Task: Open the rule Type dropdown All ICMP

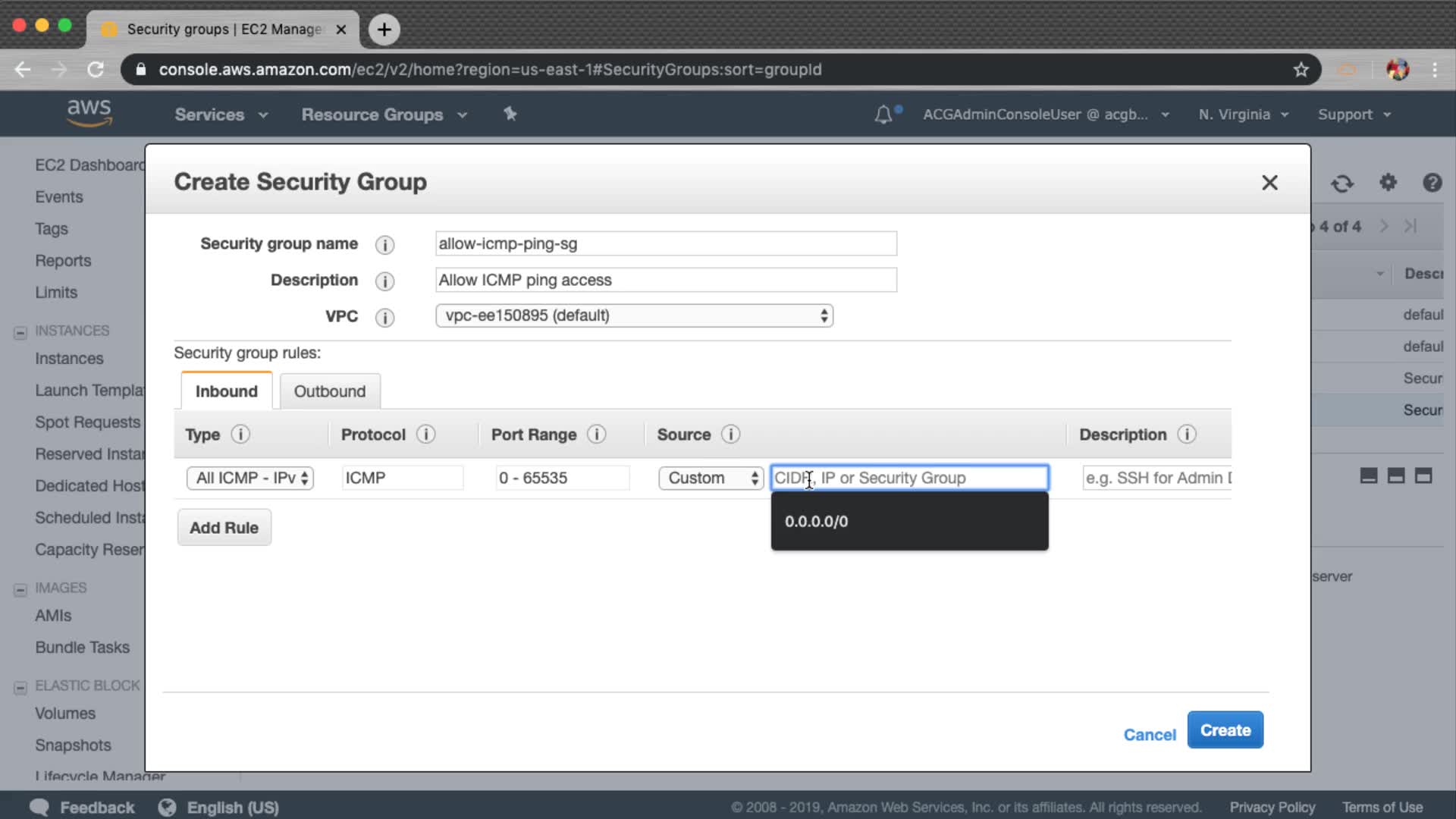Action: coord(250,478)
